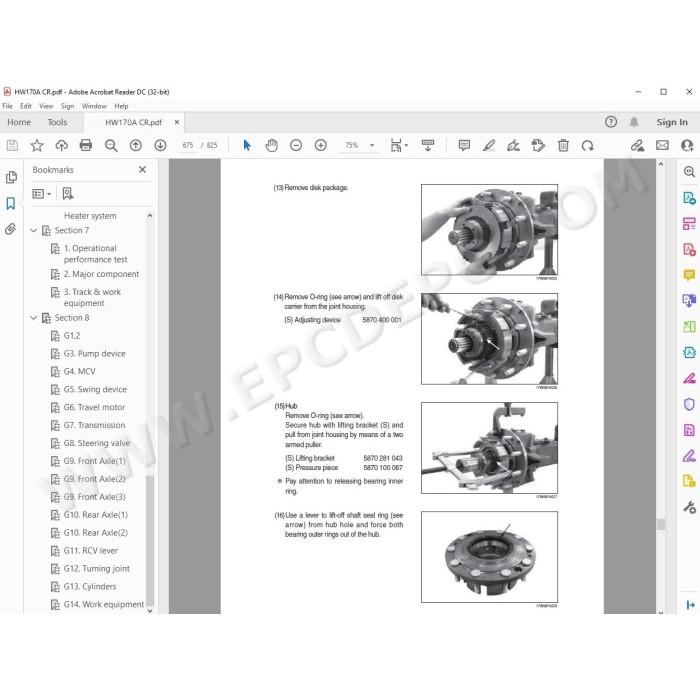Image resolution: width=700 pixels, height=700 pixels.
Task: Open bookmark G5. Swing device
Action: click(x=95, y=389)
